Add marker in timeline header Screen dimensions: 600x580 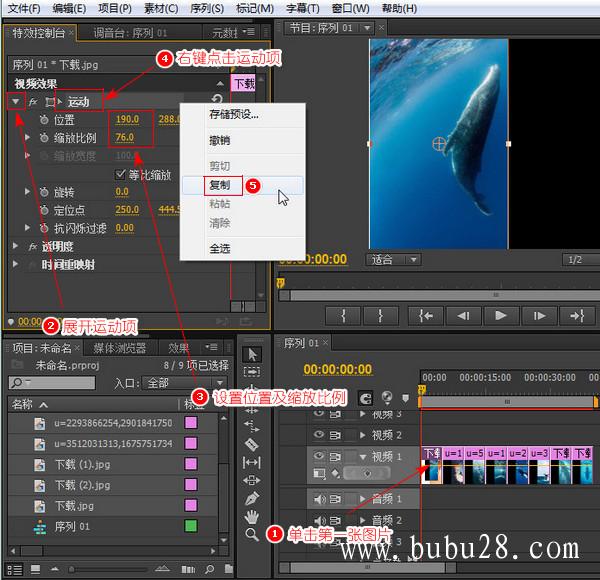coord(406,398)
